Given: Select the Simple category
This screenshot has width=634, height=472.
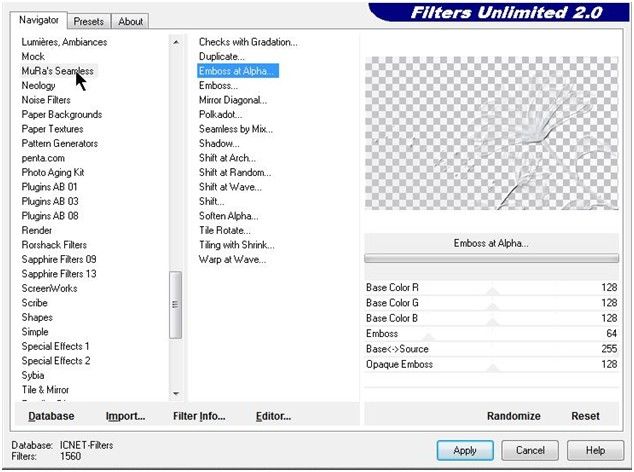Looking at the screenshot, I should pos(35,332).
